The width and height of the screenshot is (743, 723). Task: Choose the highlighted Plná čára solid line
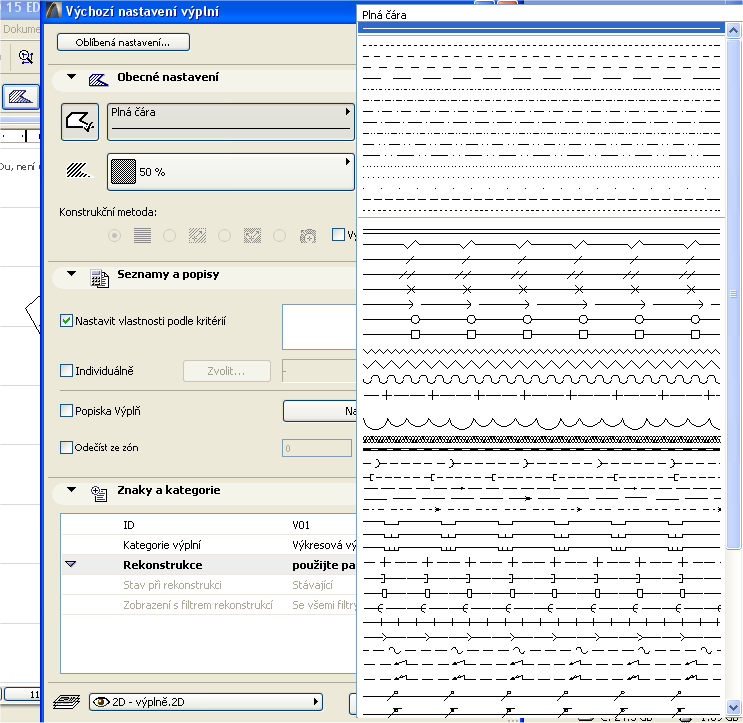542,28
